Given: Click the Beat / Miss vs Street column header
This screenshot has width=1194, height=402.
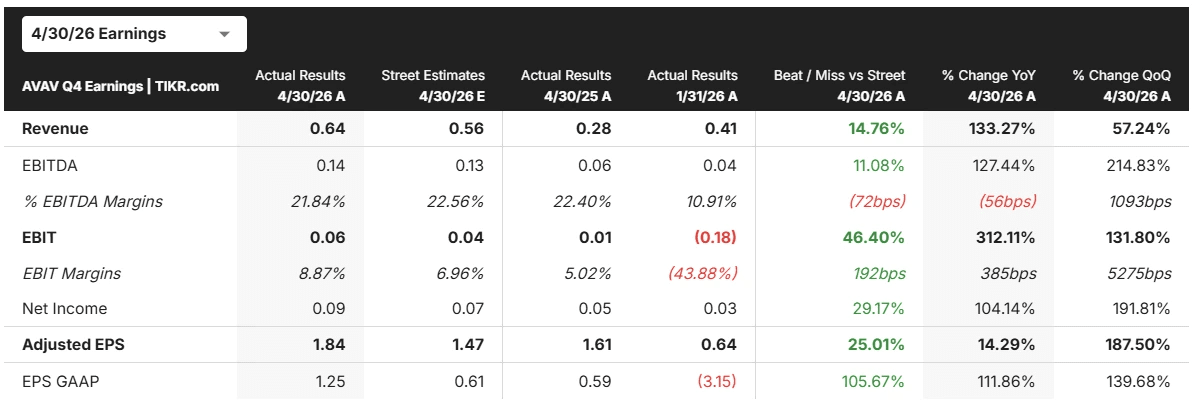Looking at the screenshot, I should point(839,85).
